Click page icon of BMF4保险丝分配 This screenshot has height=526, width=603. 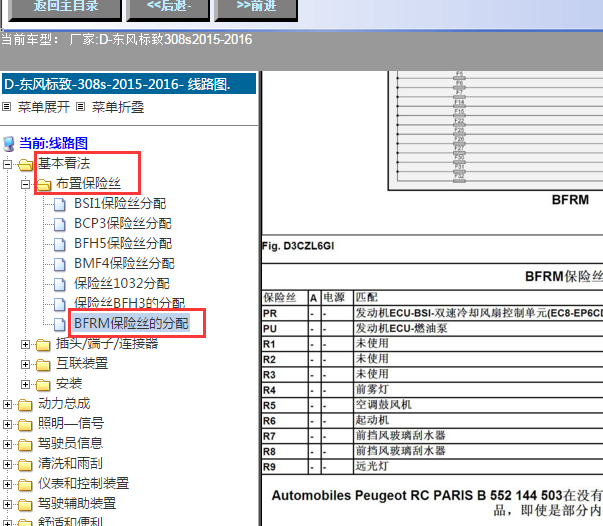[60, 264]
